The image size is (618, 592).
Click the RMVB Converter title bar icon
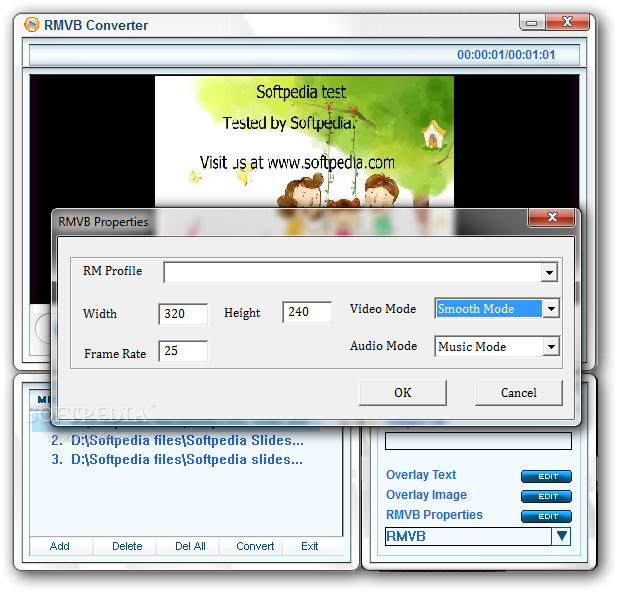pyautogui.click(x=32, y=25)
